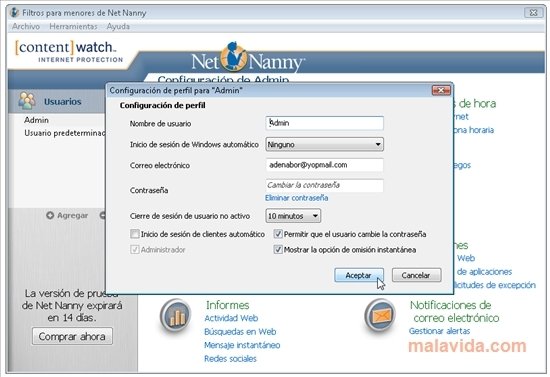The width and height of the screenshot is (550, 377).
Task: Enable Inicio de sesión de clientes automático
Action: coord(135,234)
